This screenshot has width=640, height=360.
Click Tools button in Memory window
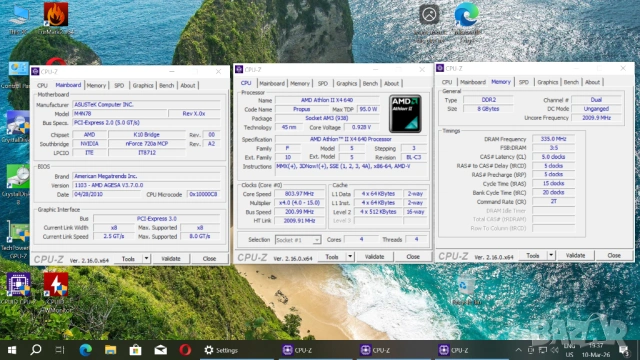click(533, 255)
